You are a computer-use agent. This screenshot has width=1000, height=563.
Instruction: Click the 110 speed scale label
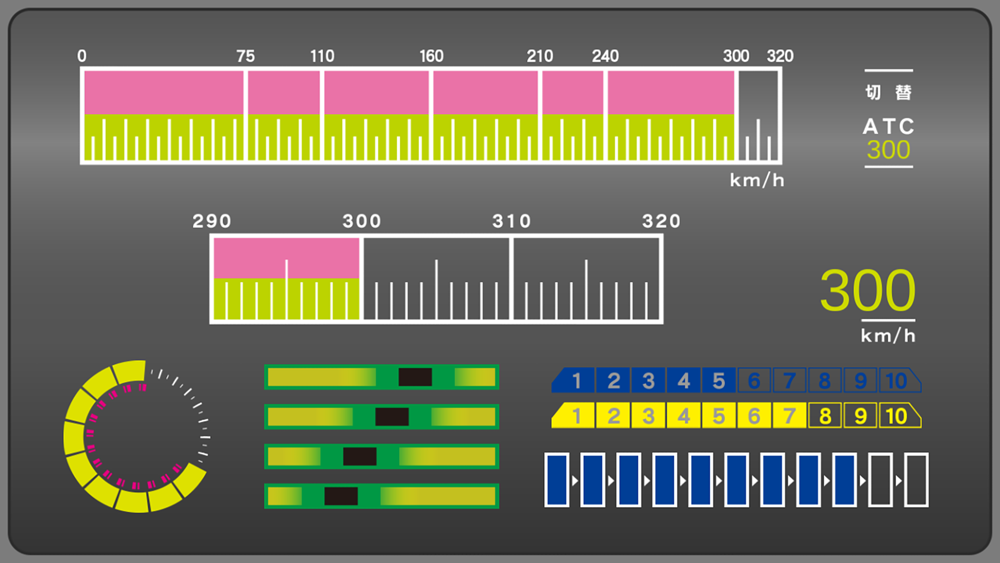[322, 56]
